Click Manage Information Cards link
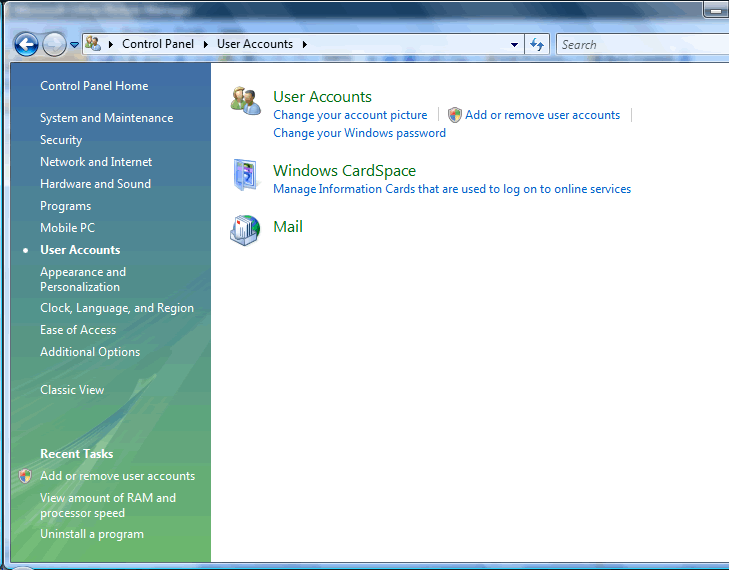 pyautogui.click(x=452, y=189)
